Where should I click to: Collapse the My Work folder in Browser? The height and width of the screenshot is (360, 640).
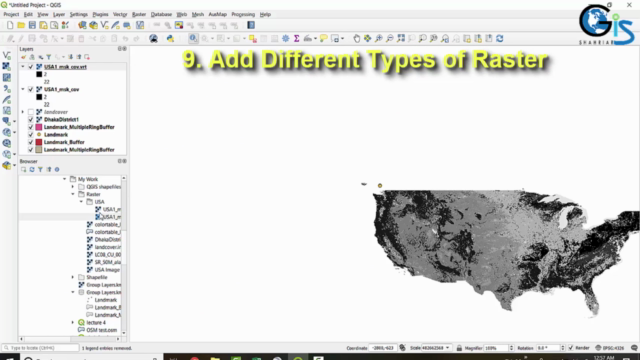[64, 179]
